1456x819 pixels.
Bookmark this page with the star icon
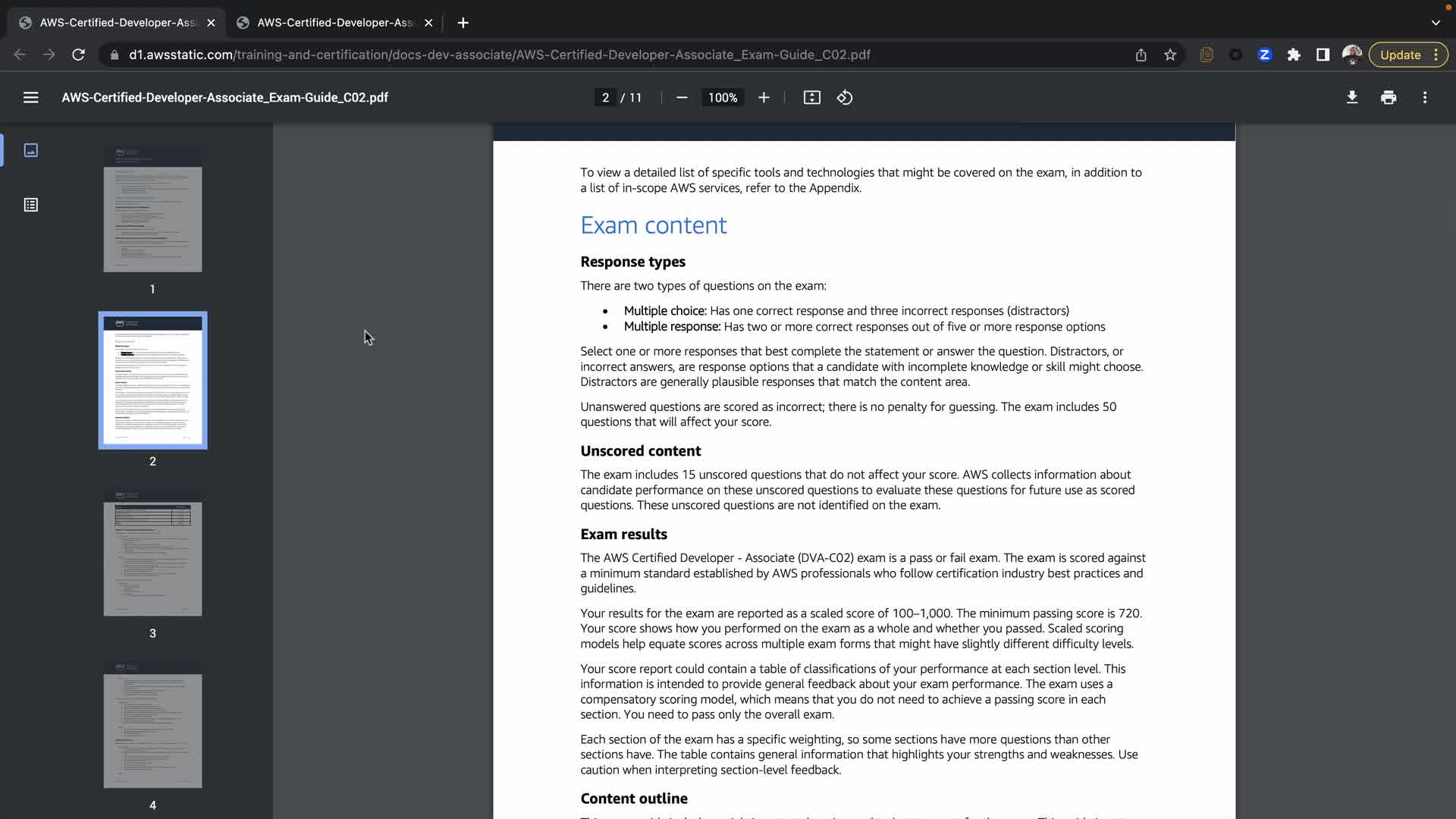[x=1169, y=55]
